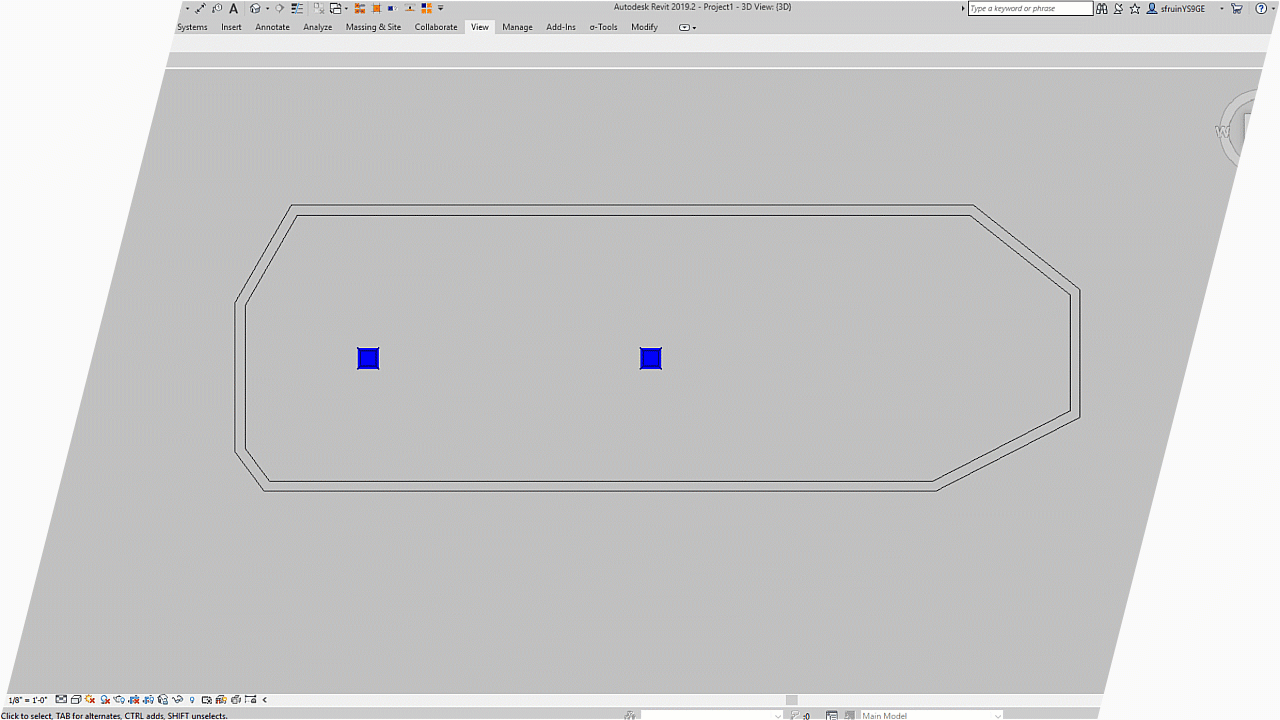The height and width of the screenshot is (720, 1280).
Task: Enable Reveal Hidden Elements lightbulb
Action: point(191,700)
